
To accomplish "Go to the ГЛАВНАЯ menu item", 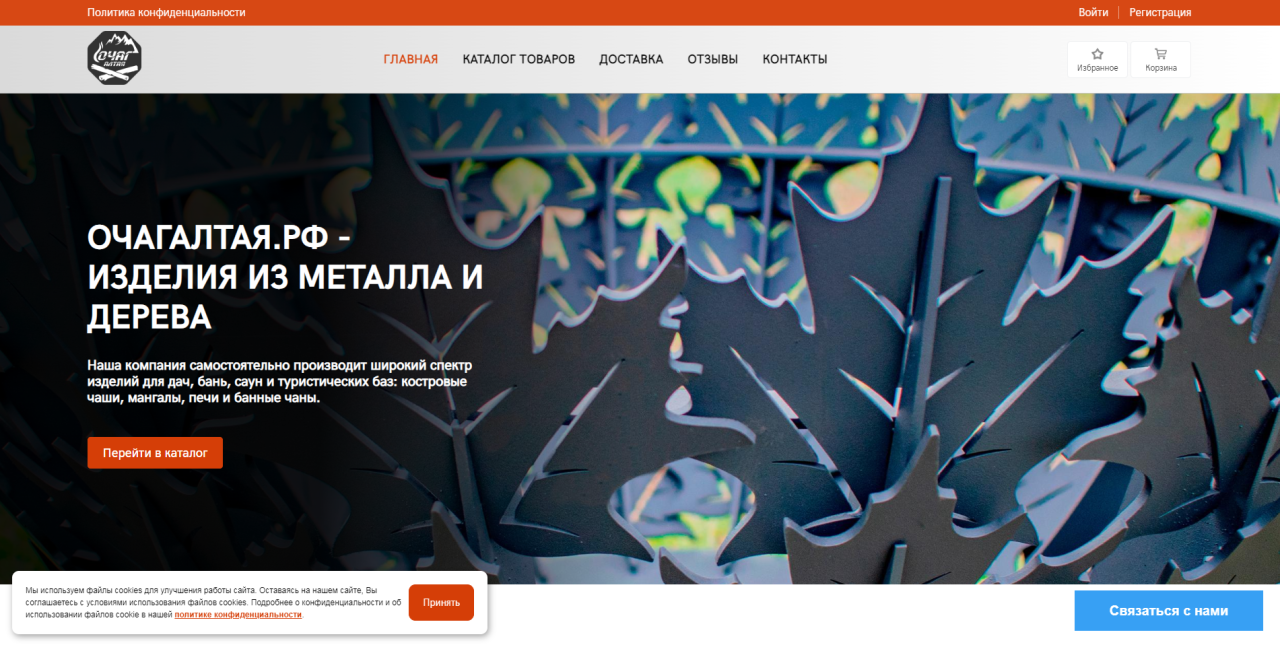I will tap(411, 59).
